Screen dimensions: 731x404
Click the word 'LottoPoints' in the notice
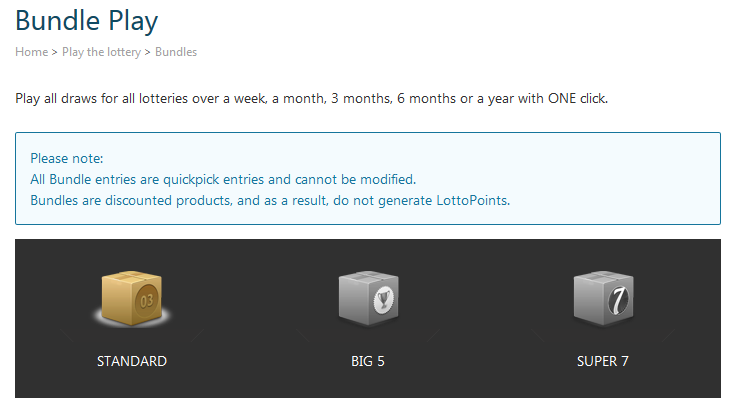pos(470,200)
